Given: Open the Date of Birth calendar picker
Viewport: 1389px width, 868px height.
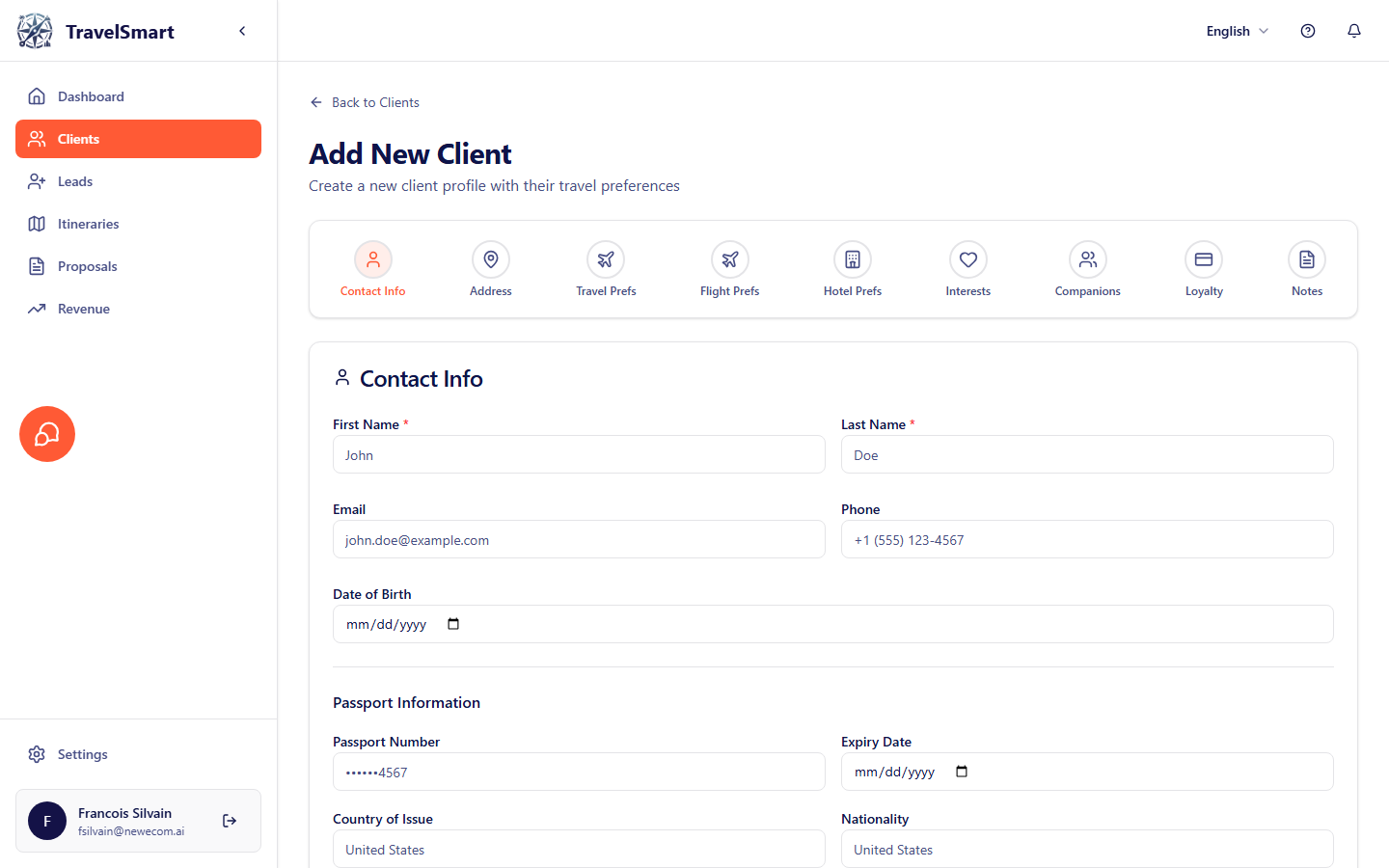Looking at the screenshot, I should (x=452, y=623).
